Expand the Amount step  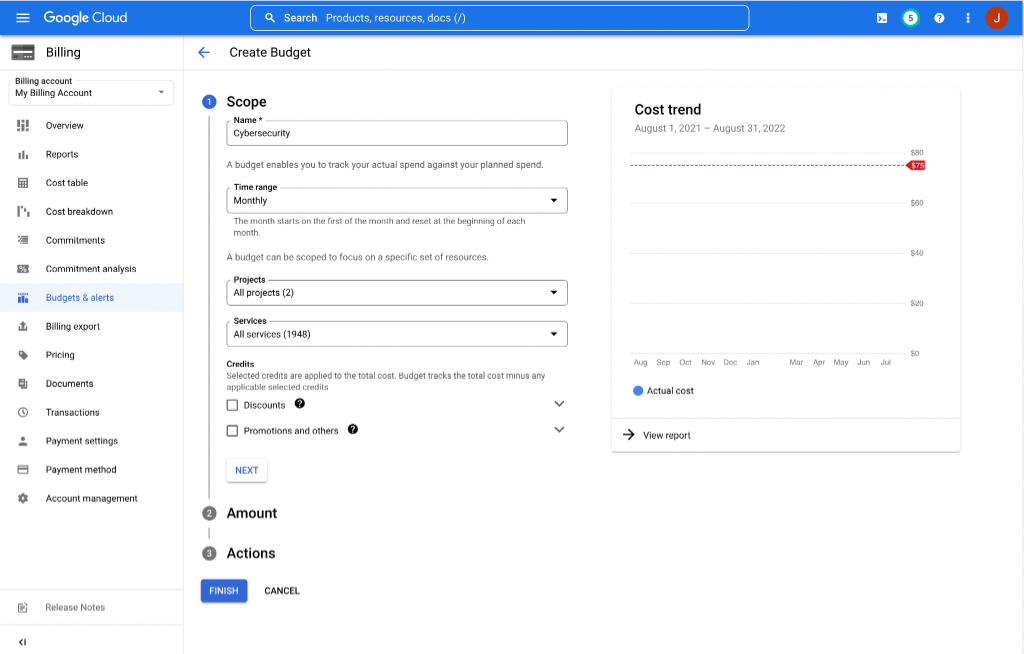pos(251,513)
